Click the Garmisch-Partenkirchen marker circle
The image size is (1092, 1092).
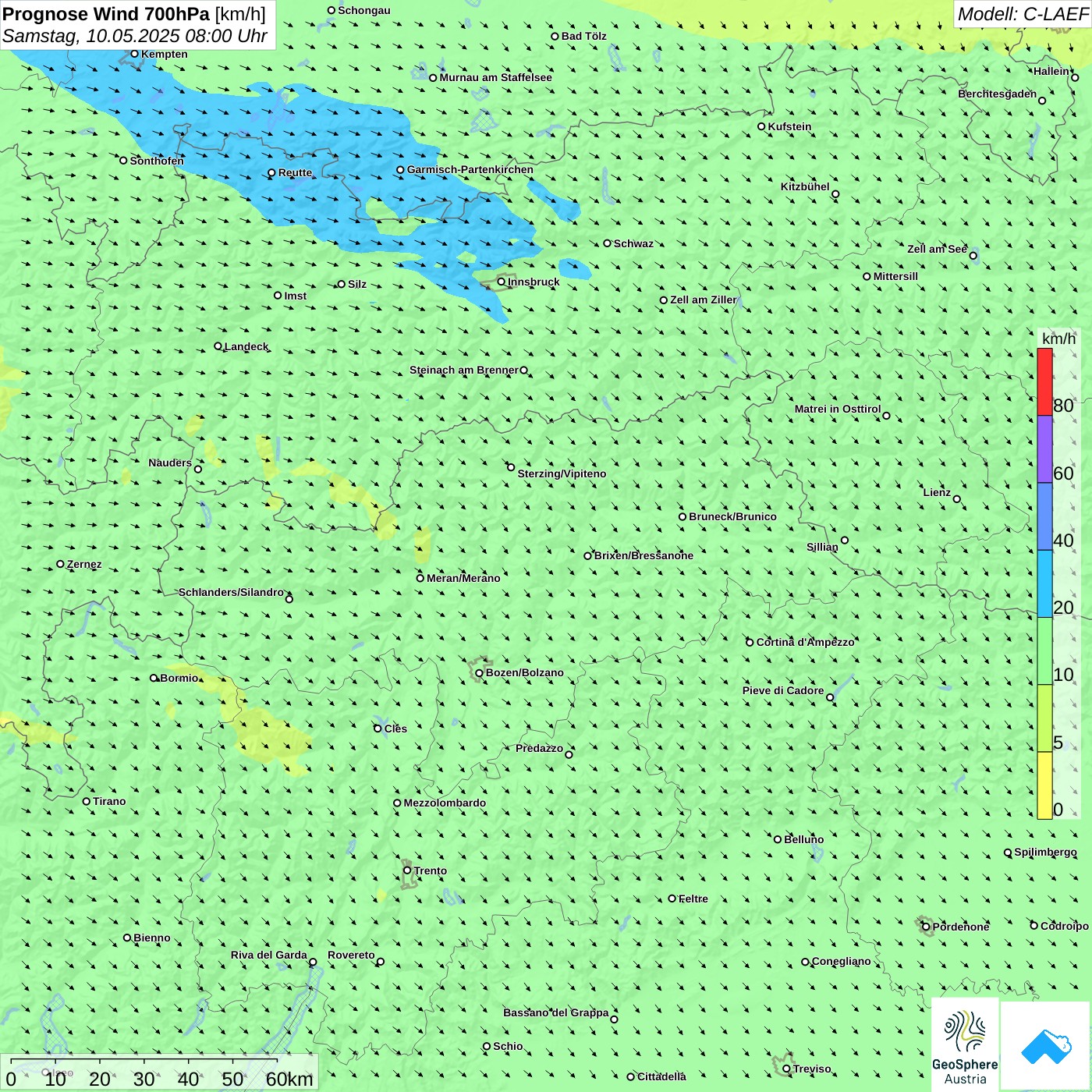(400, 169)
